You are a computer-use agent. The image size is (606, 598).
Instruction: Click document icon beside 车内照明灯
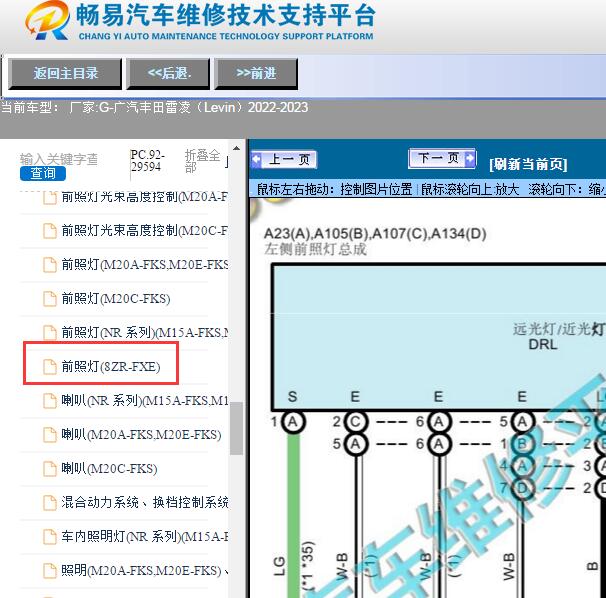49,537
